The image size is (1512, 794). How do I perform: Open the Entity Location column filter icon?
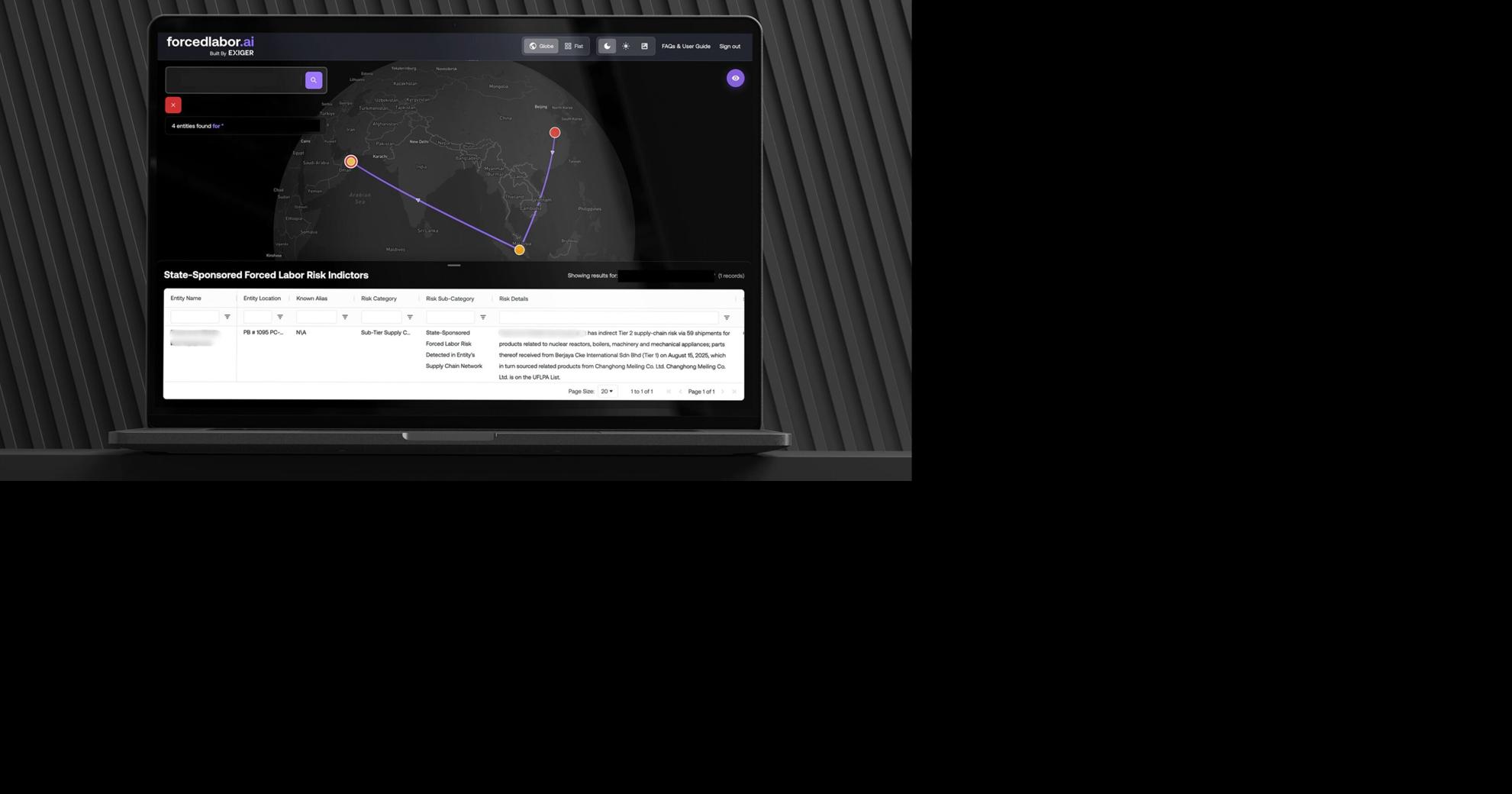pyautogui.click(x=280, y=316)
